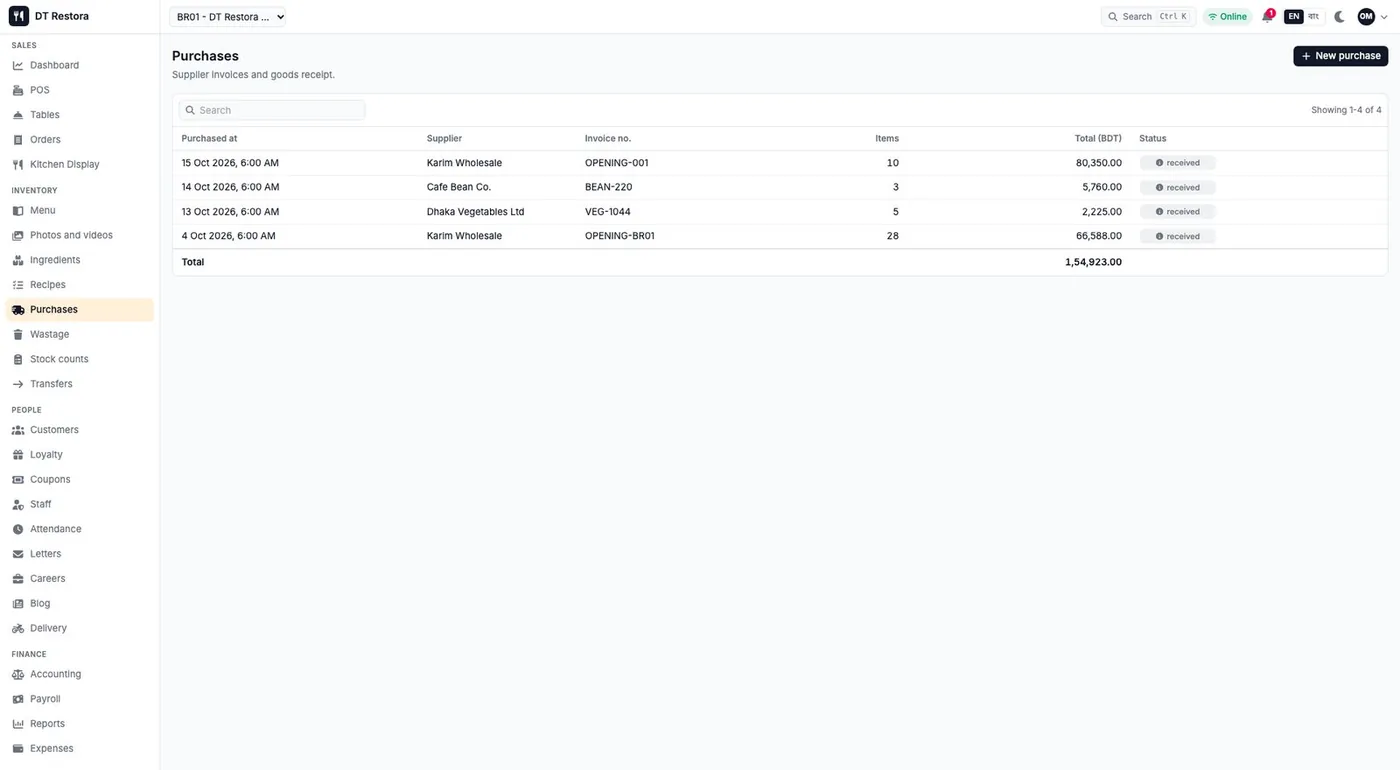Click the 80,350.00 total cell

click(x=1099, y=163)
